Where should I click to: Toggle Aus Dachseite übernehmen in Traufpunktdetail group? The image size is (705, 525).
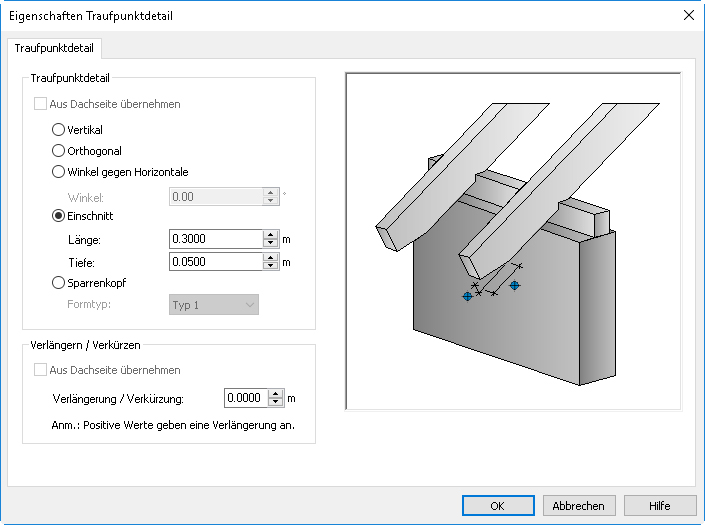pos(107,104)
